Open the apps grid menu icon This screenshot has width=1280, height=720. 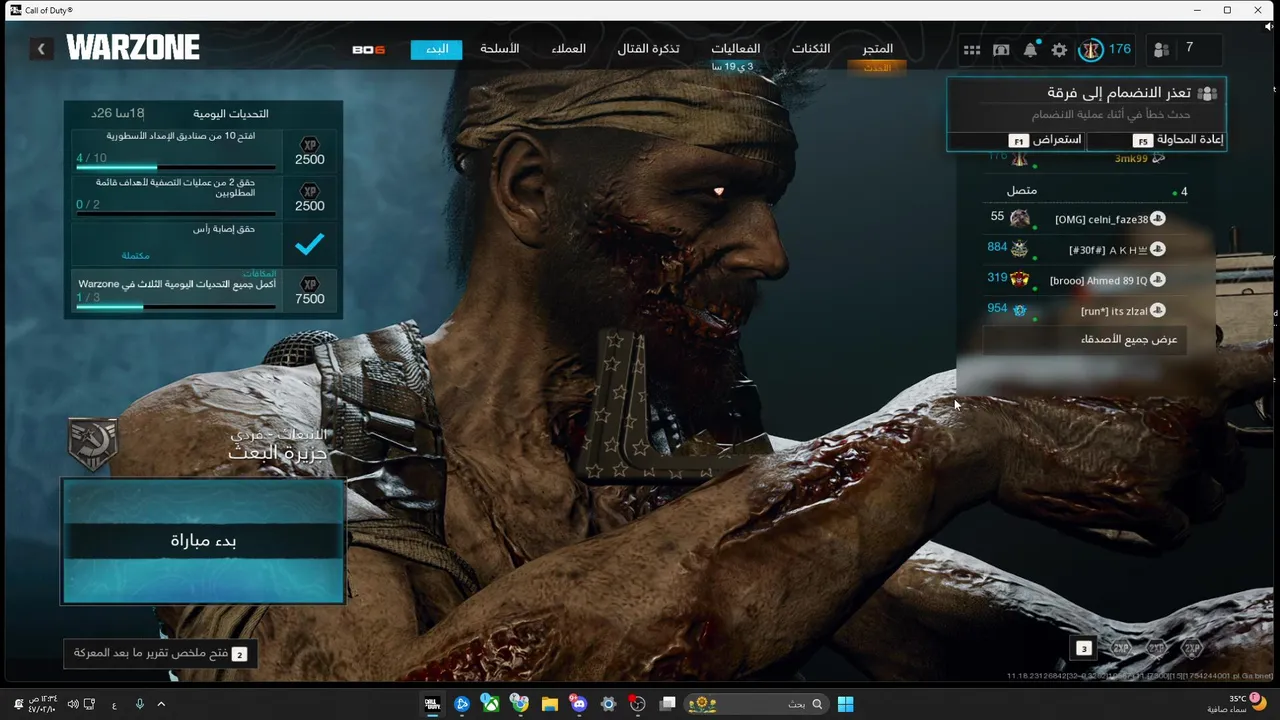pos(972,50)
